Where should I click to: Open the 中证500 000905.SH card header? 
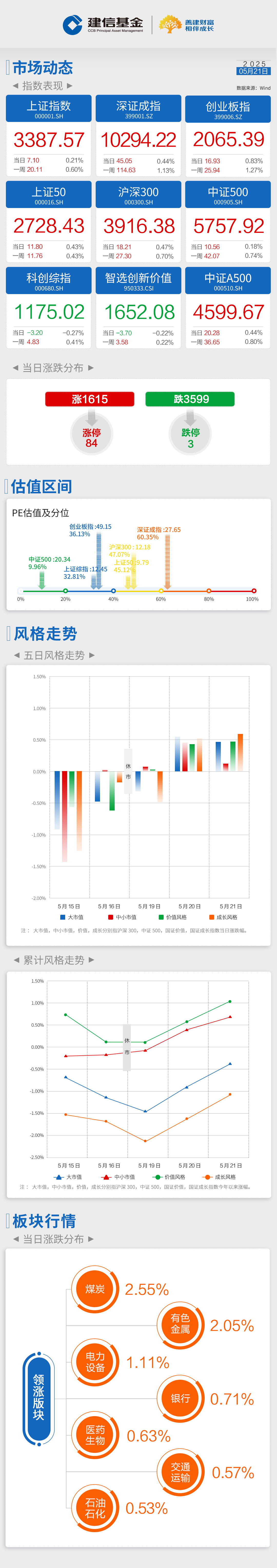click(x=228, y=195)
